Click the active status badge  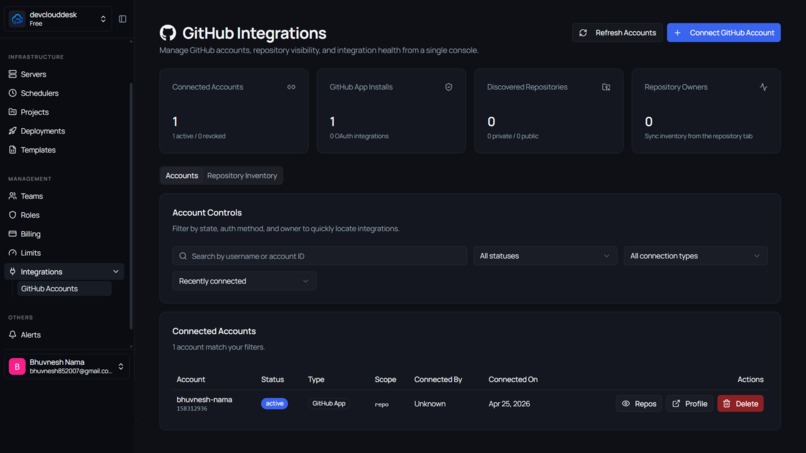[274, 404]
